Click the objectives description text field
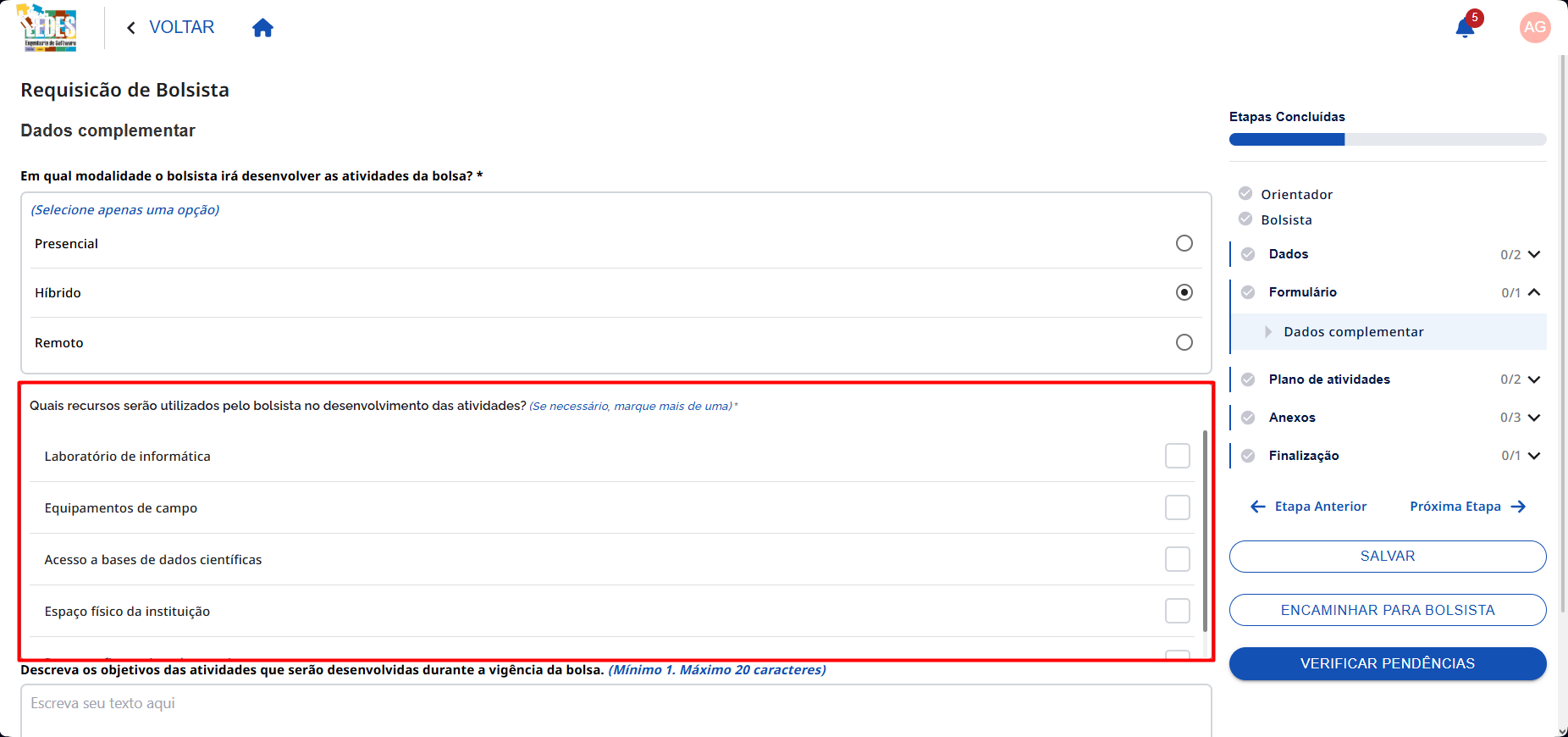The width and height of the screenshot is (1568, 737). pos(616,711)
